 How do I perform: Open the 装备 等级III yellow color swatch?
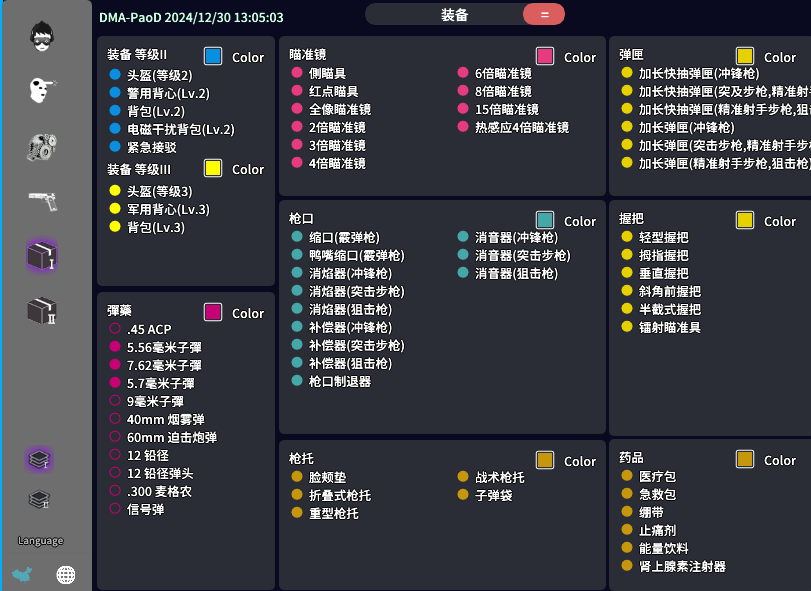coord(213,168)
